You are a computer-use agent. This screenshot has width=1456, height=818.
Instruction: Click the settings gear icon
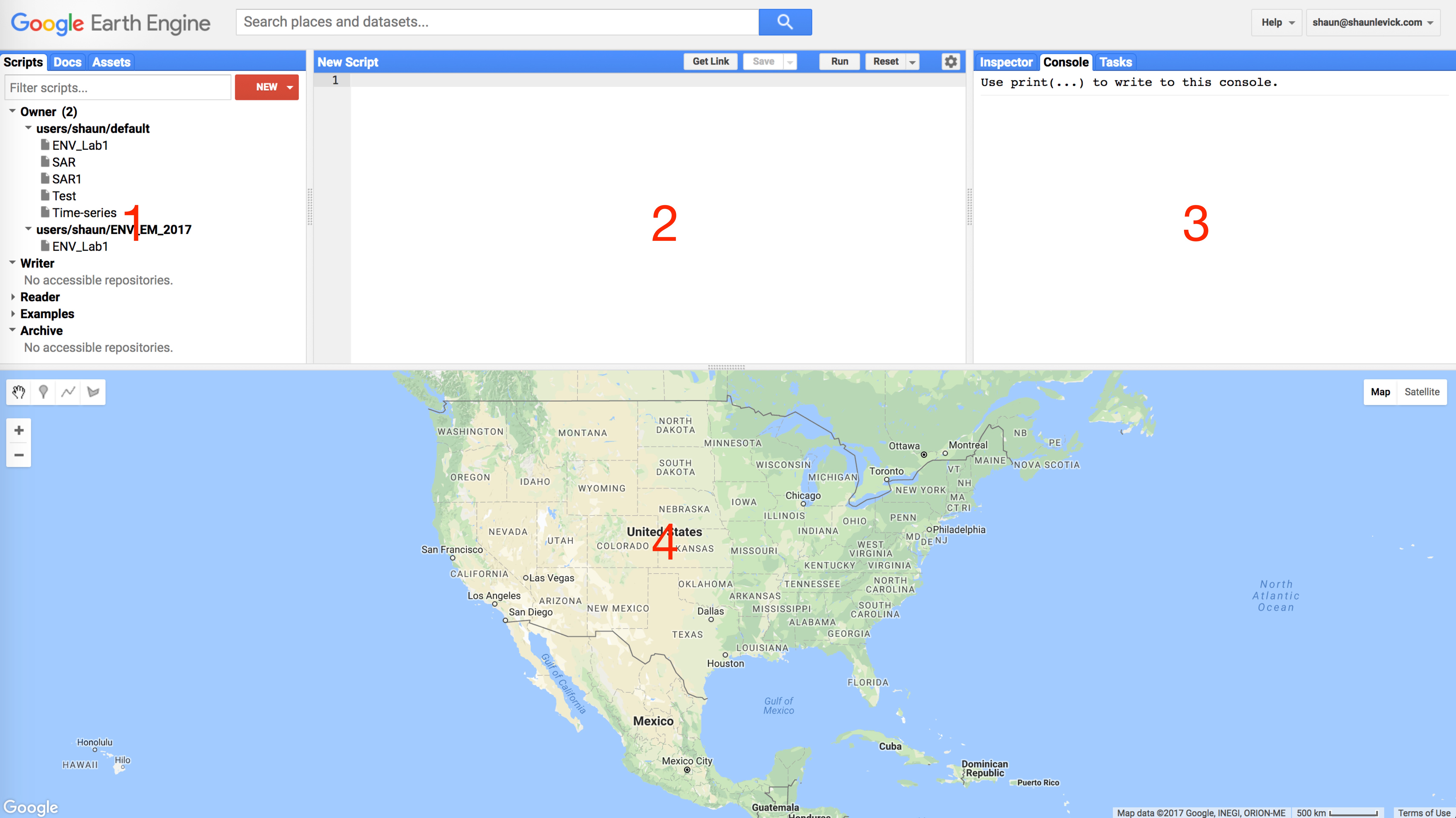point(950,62)
